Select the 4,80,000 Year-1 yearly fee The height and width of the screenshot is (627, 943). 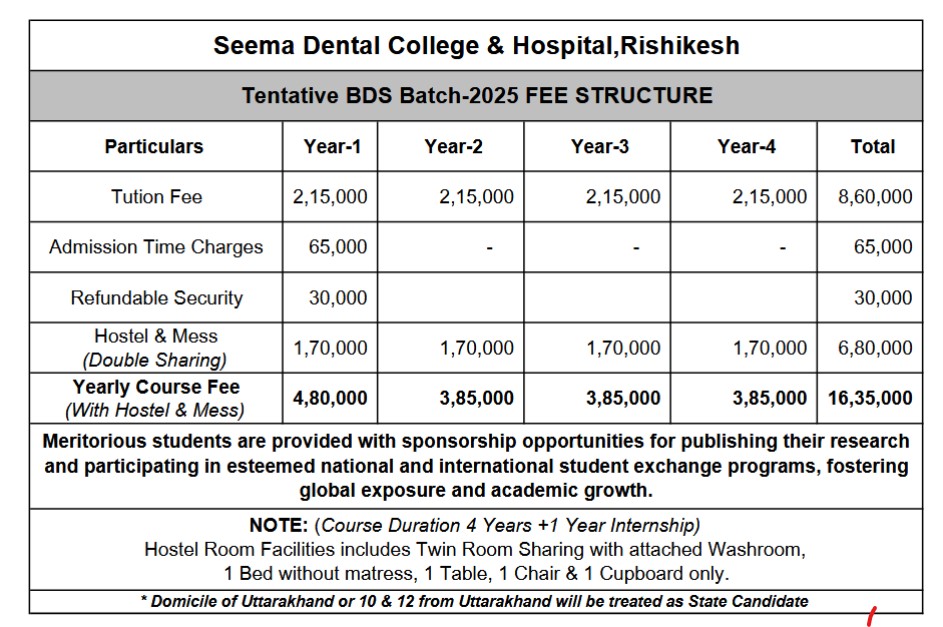(330, 398)
